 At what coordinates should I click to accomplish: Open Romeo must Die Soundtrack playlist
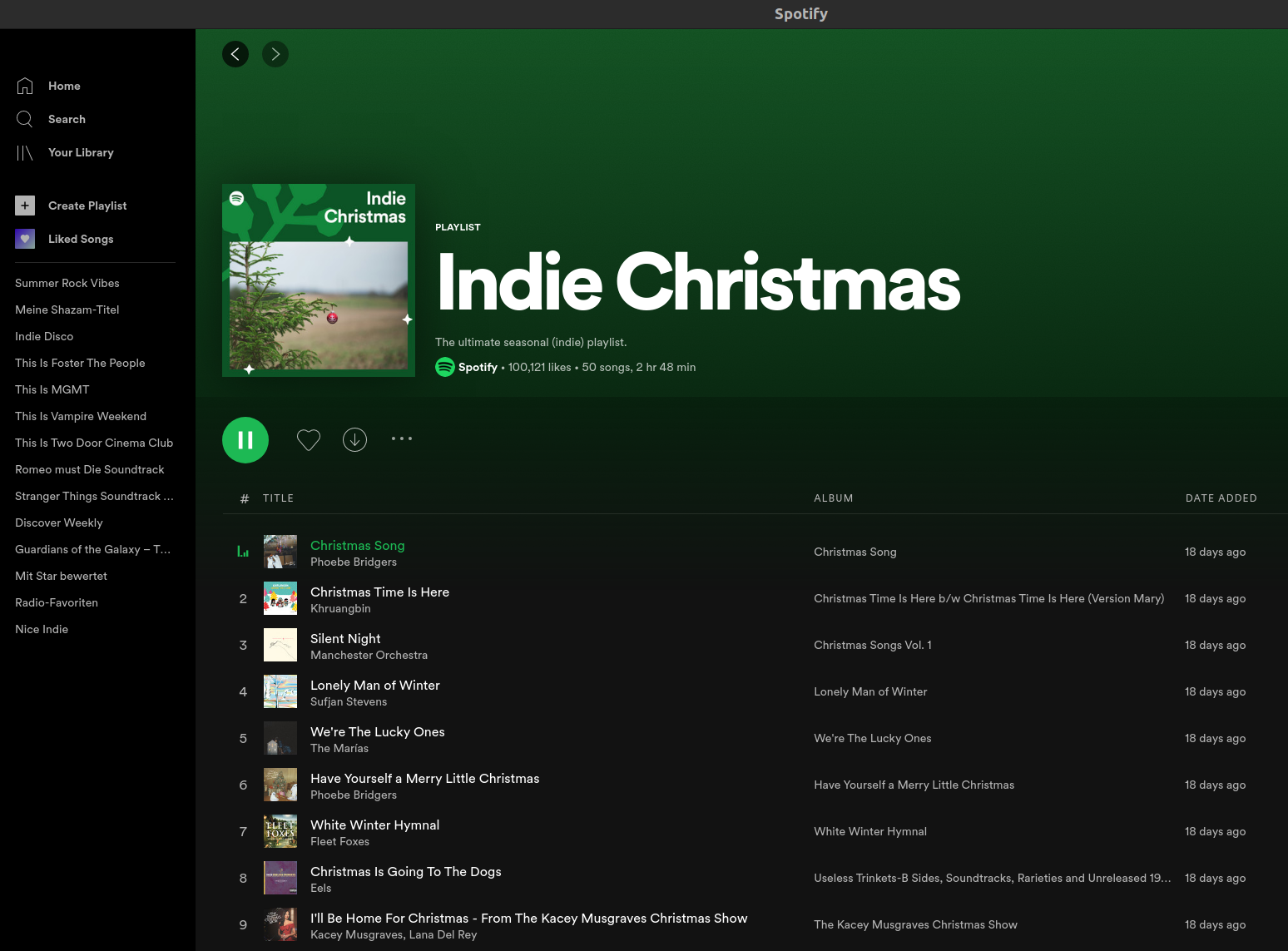pyautogui.click(x=90, y=469)
